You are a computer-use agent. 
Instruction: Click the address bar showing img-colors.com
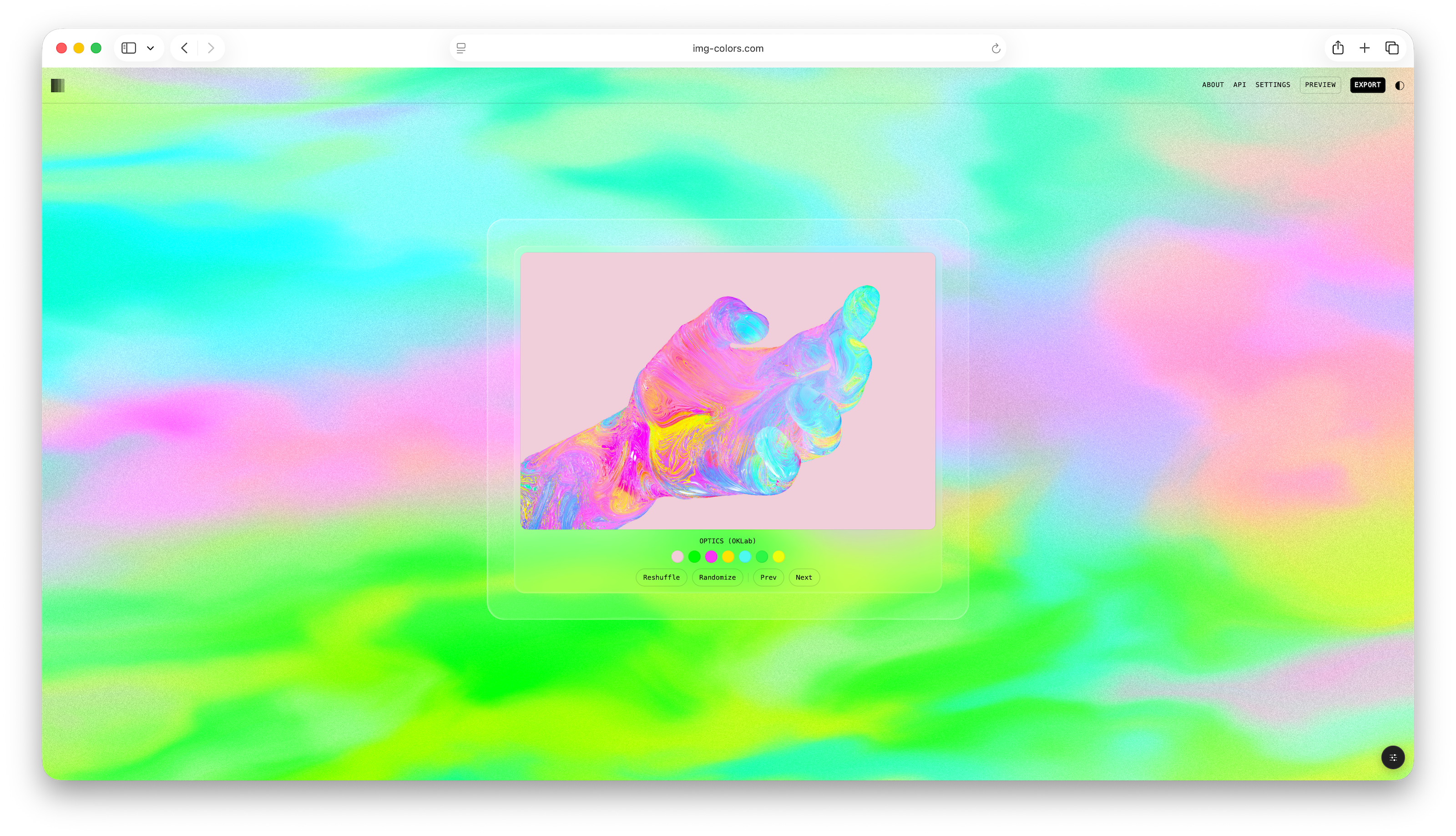tap(727, 48)
